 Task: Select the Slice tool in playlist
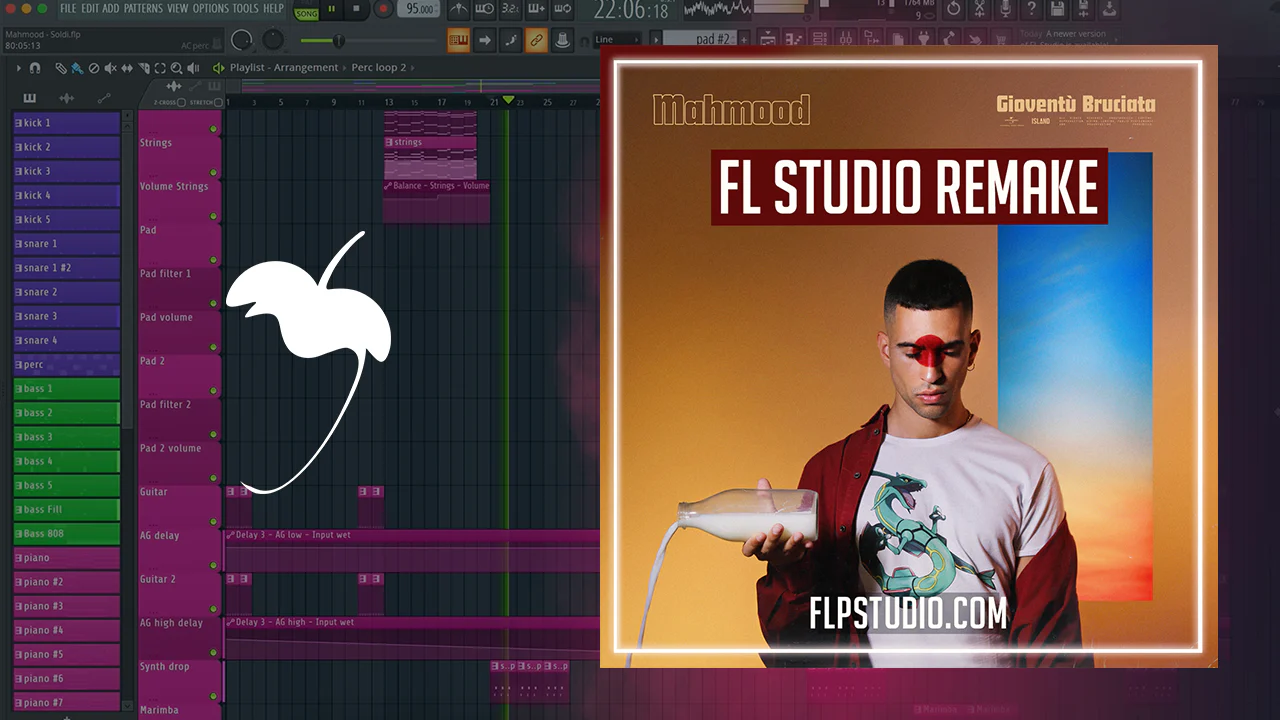tap(144, 68)
